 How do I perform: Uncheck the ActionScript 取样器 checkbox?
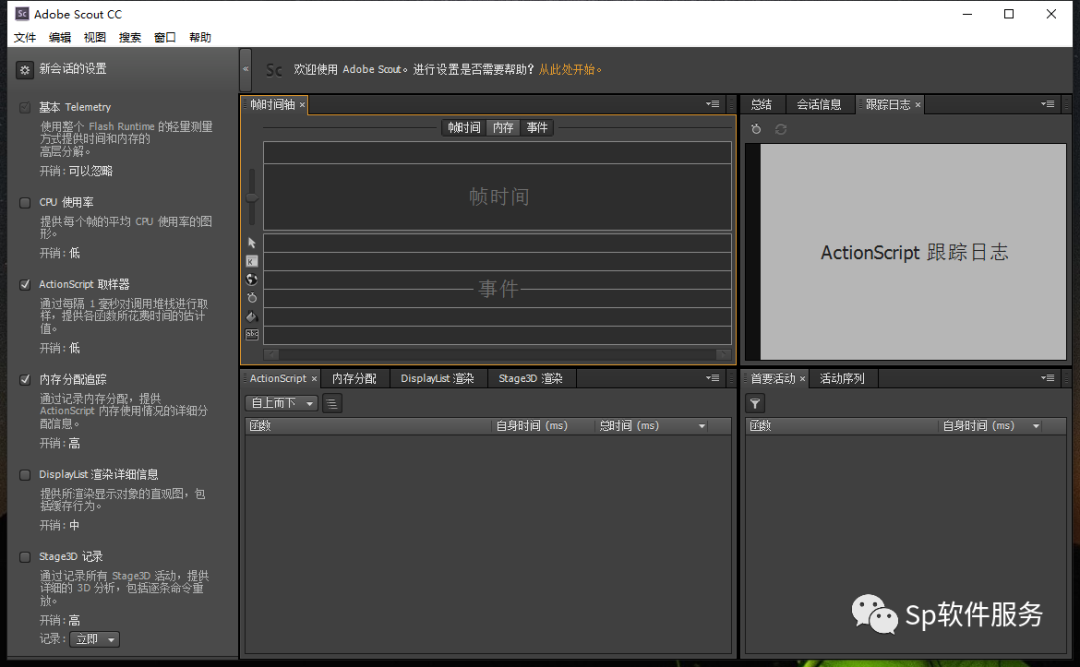click(25, 285)
